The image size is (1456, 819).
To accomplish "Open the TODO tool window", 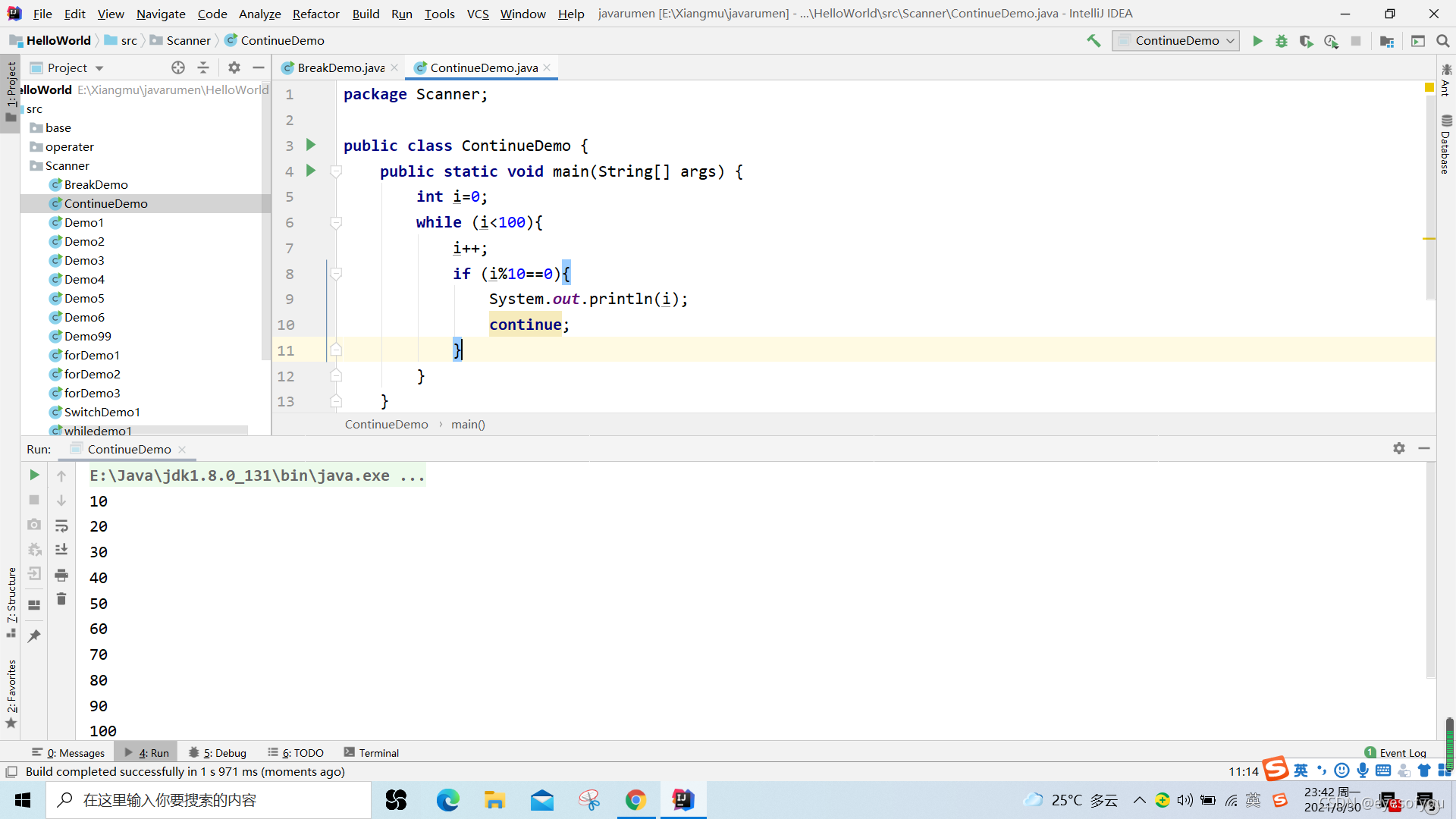I will click(x=296, y=752).
